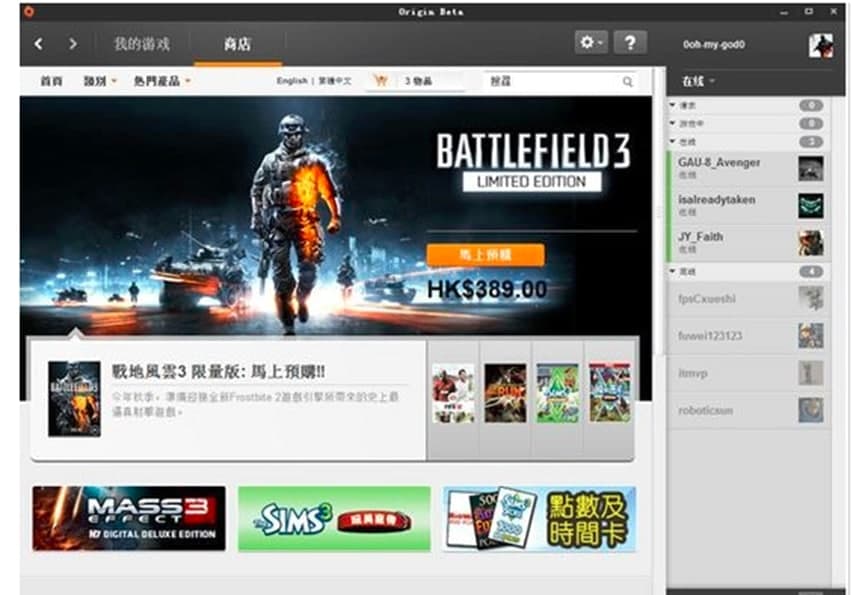Click the user profile avatar
This screenshot has height=595, width=865.
(821, 45)
